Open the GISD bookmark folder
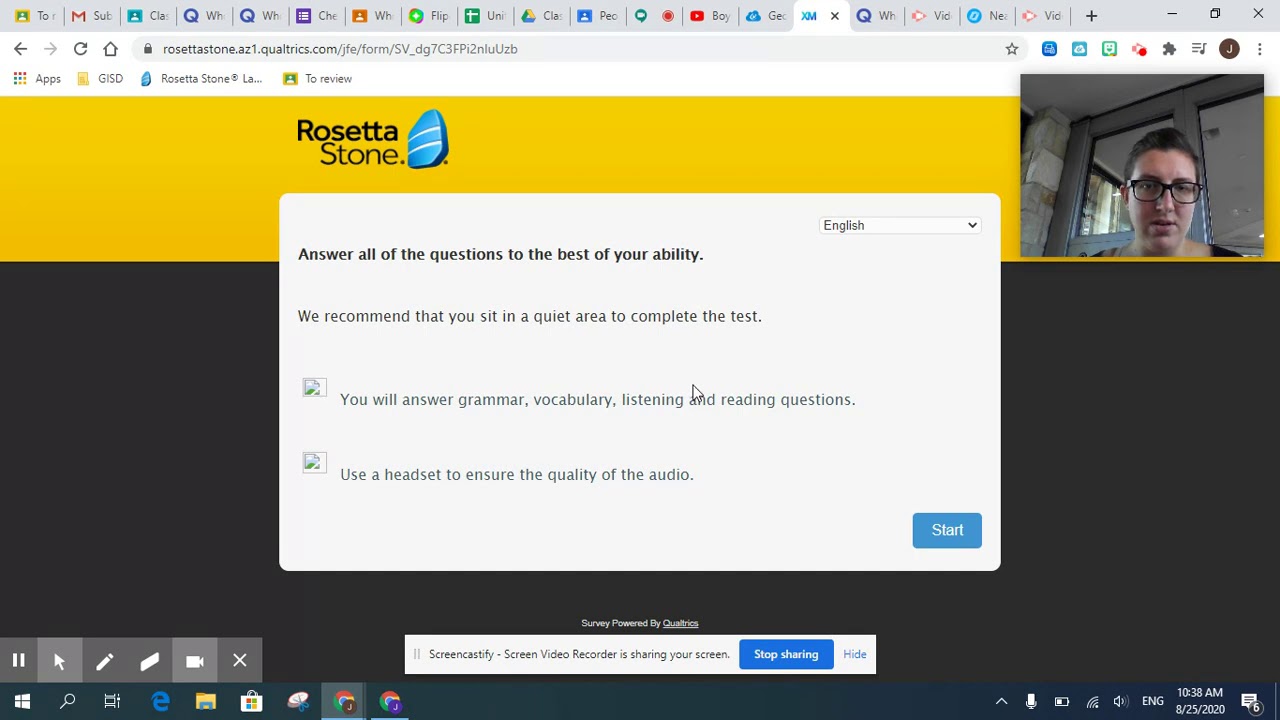The height and width of the screenshot is (720, 1280). (x=98, y=78)
